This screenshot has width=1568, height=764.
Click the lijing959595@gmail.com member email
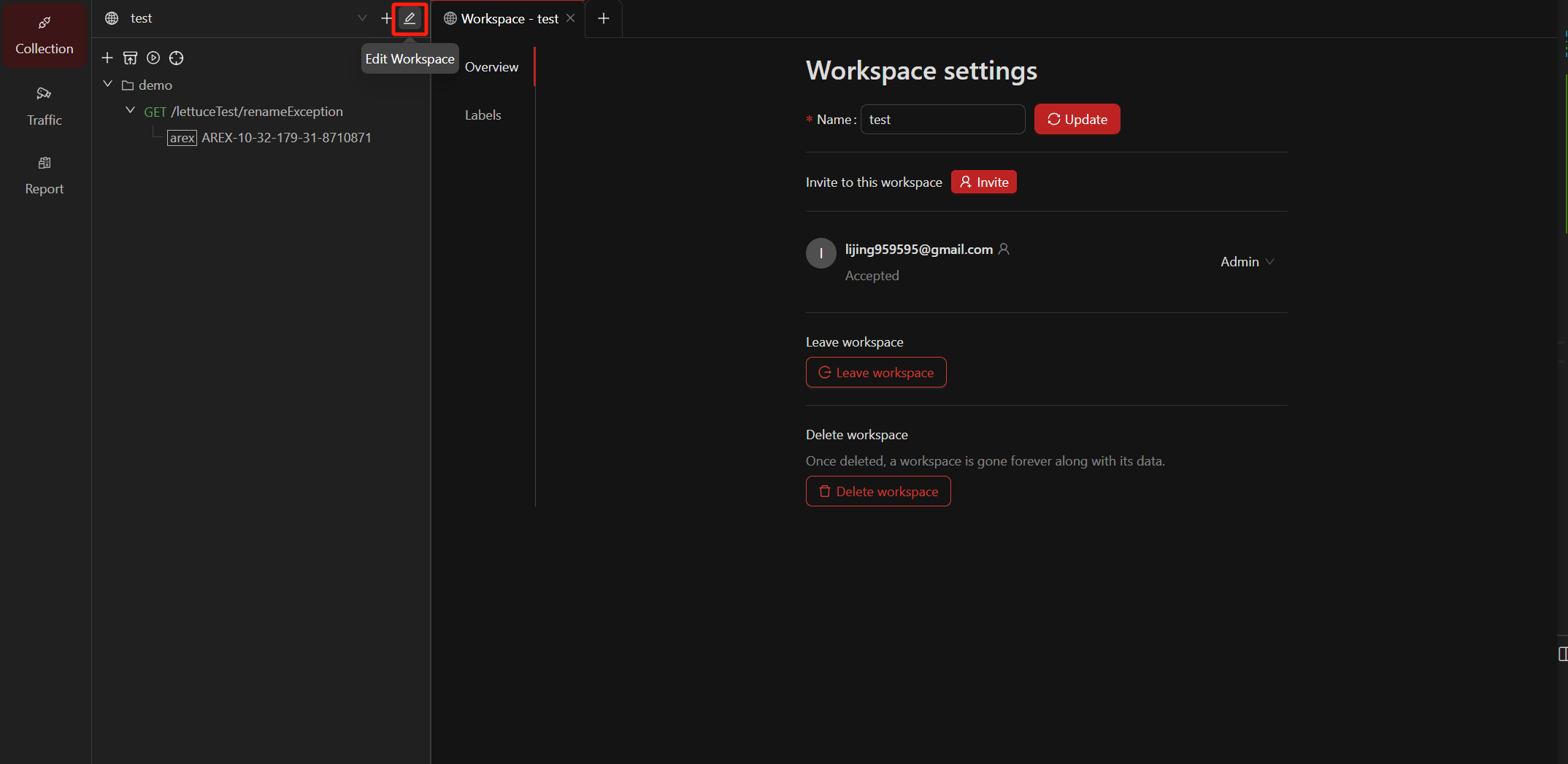pos(918,250)
